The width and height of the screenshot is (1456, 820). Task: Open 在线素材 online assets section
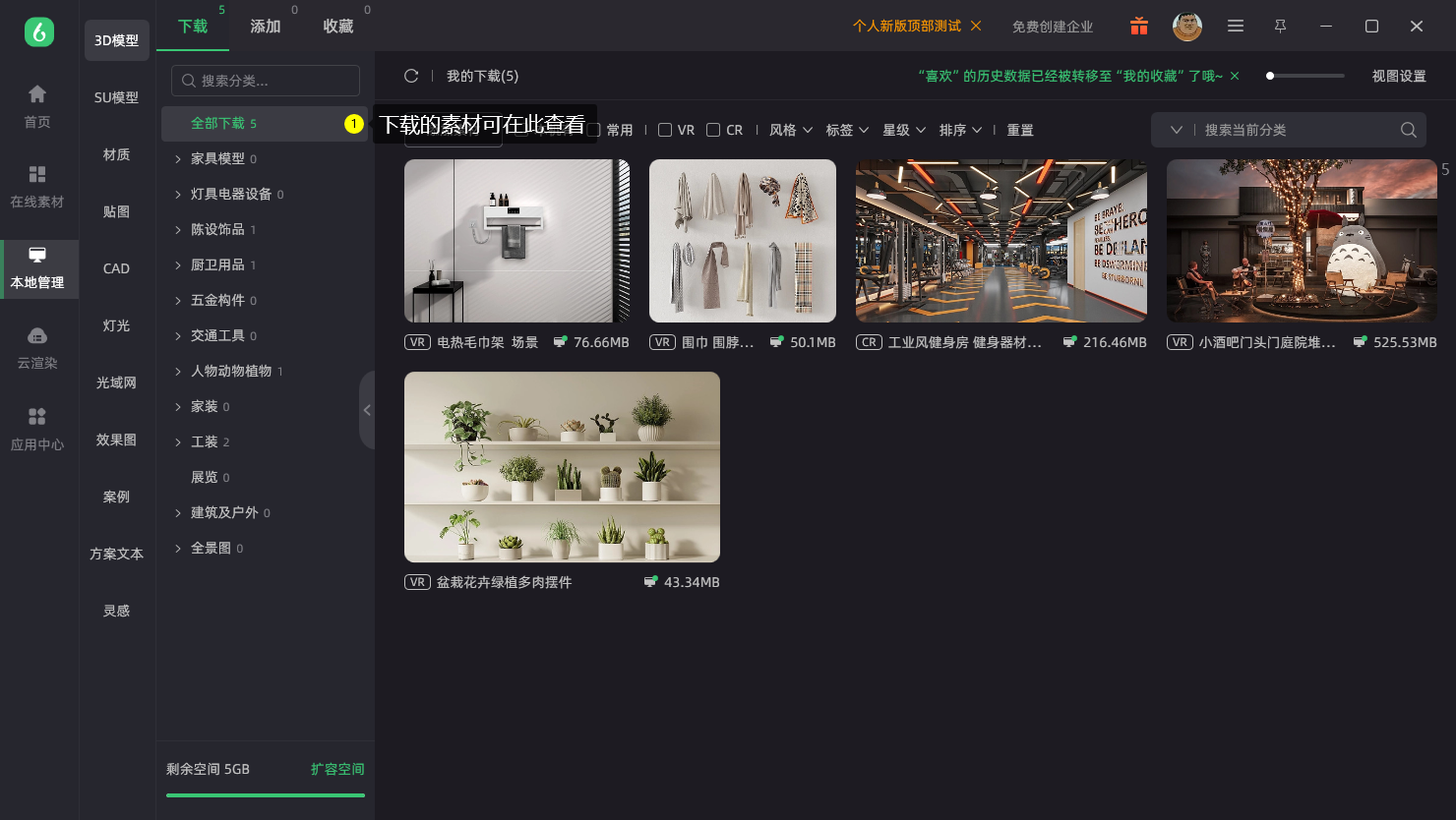coord(37,187)
